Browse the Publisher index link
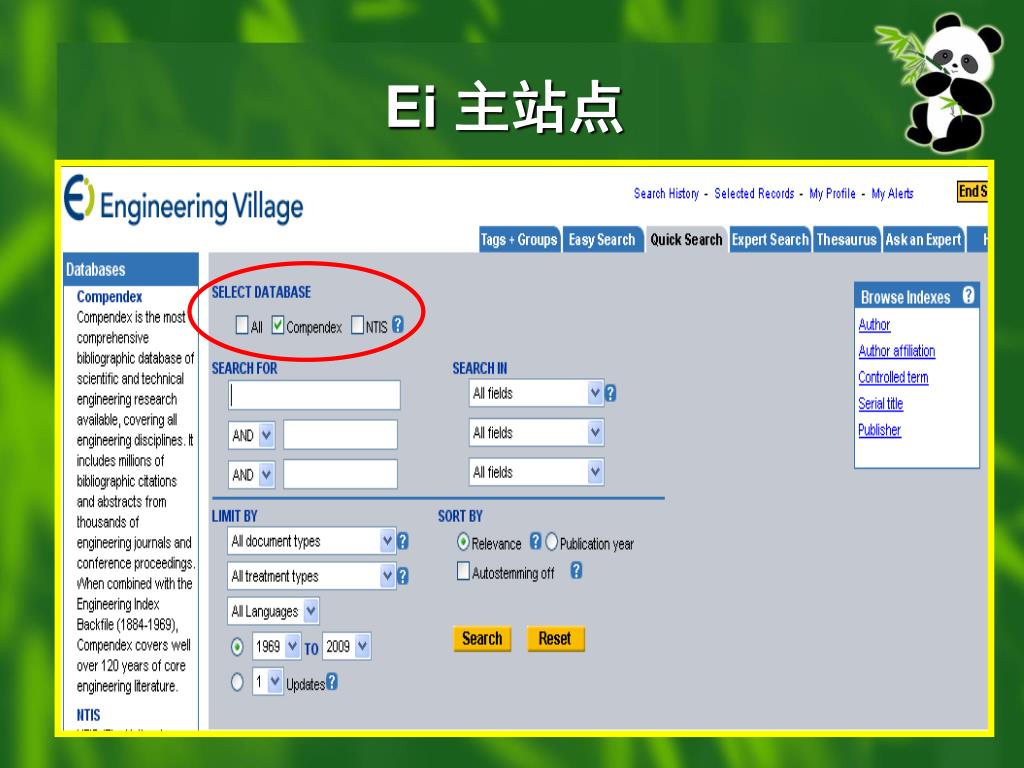 [x=880, y=430]
